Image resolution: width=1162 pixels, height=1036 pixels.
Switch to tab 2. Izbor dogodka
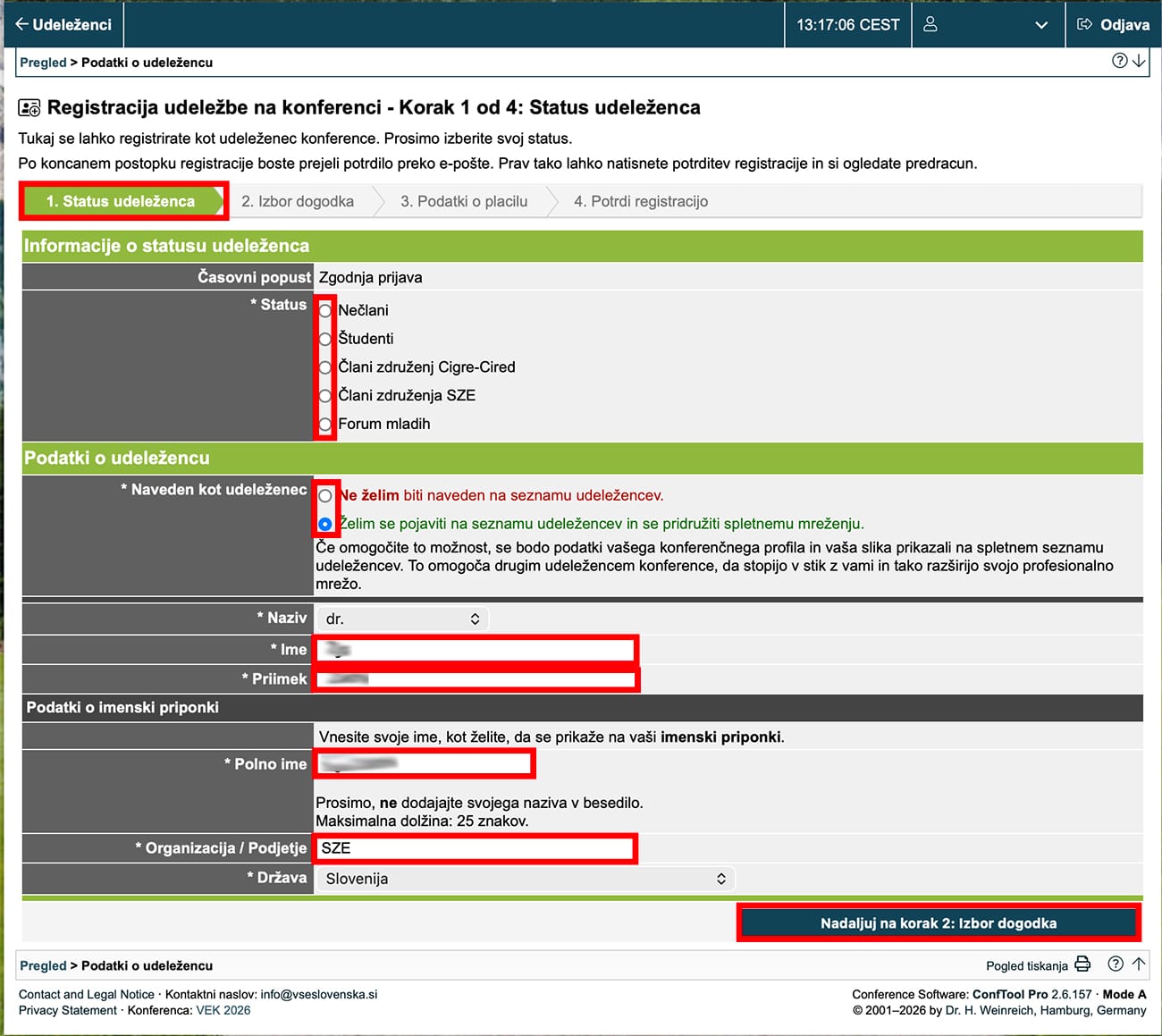coord(298,201)
